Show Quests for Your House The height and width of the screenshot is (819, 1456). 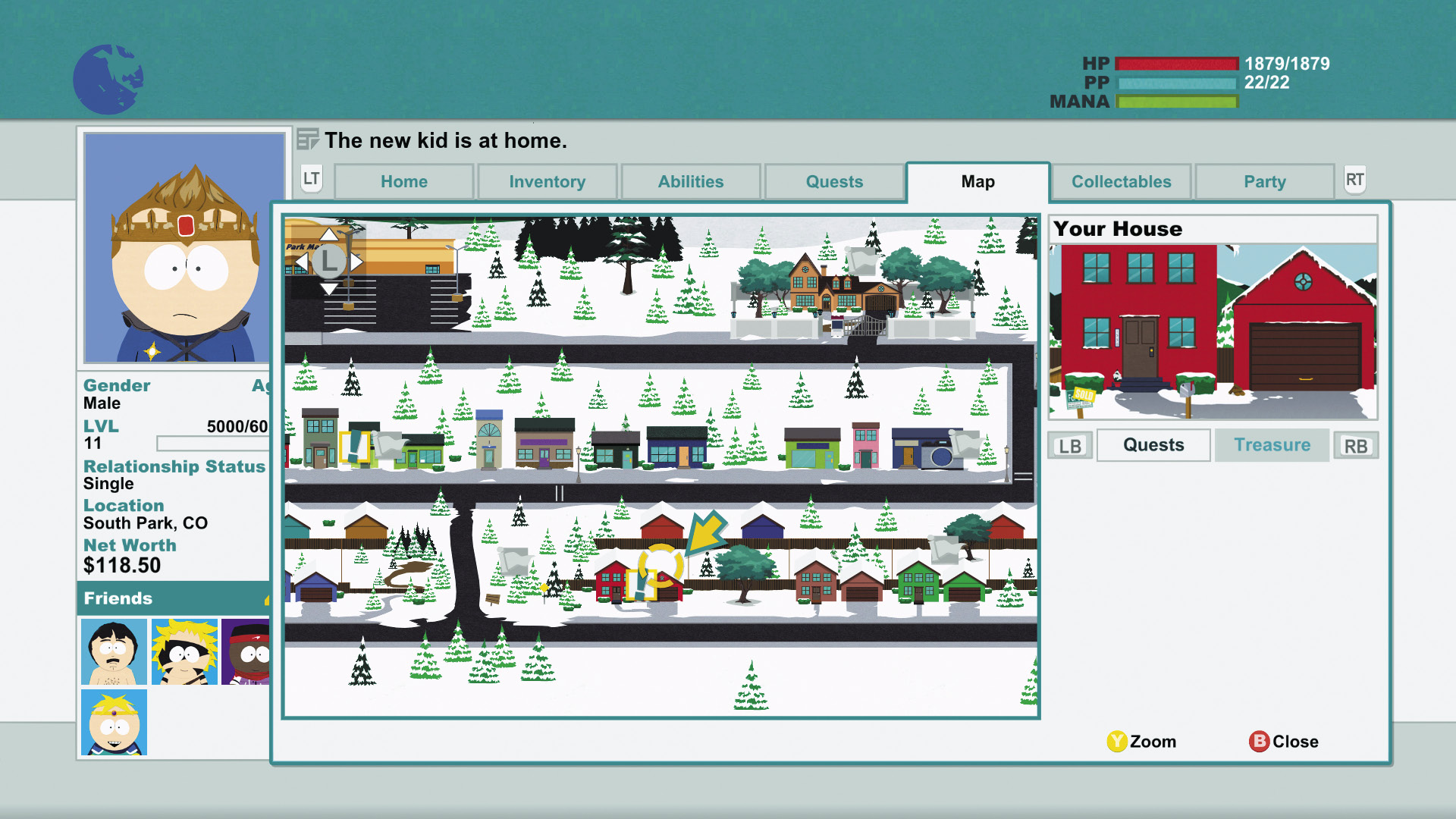(x=1153, y=445)
